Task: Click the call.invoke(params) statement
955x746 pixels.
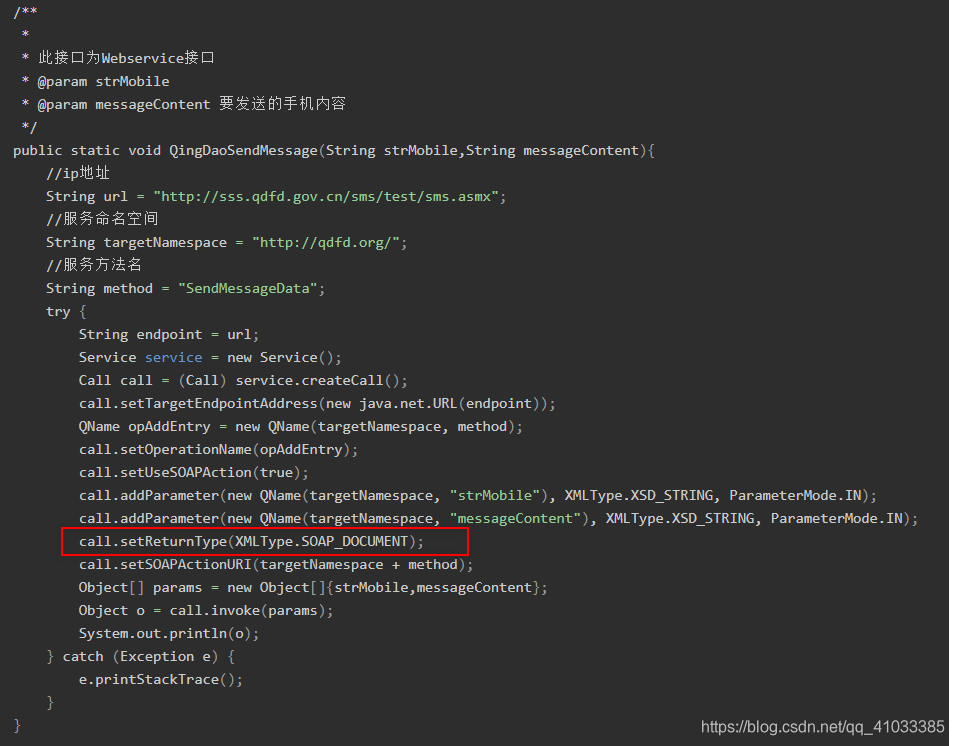Action: click(246, 610)
